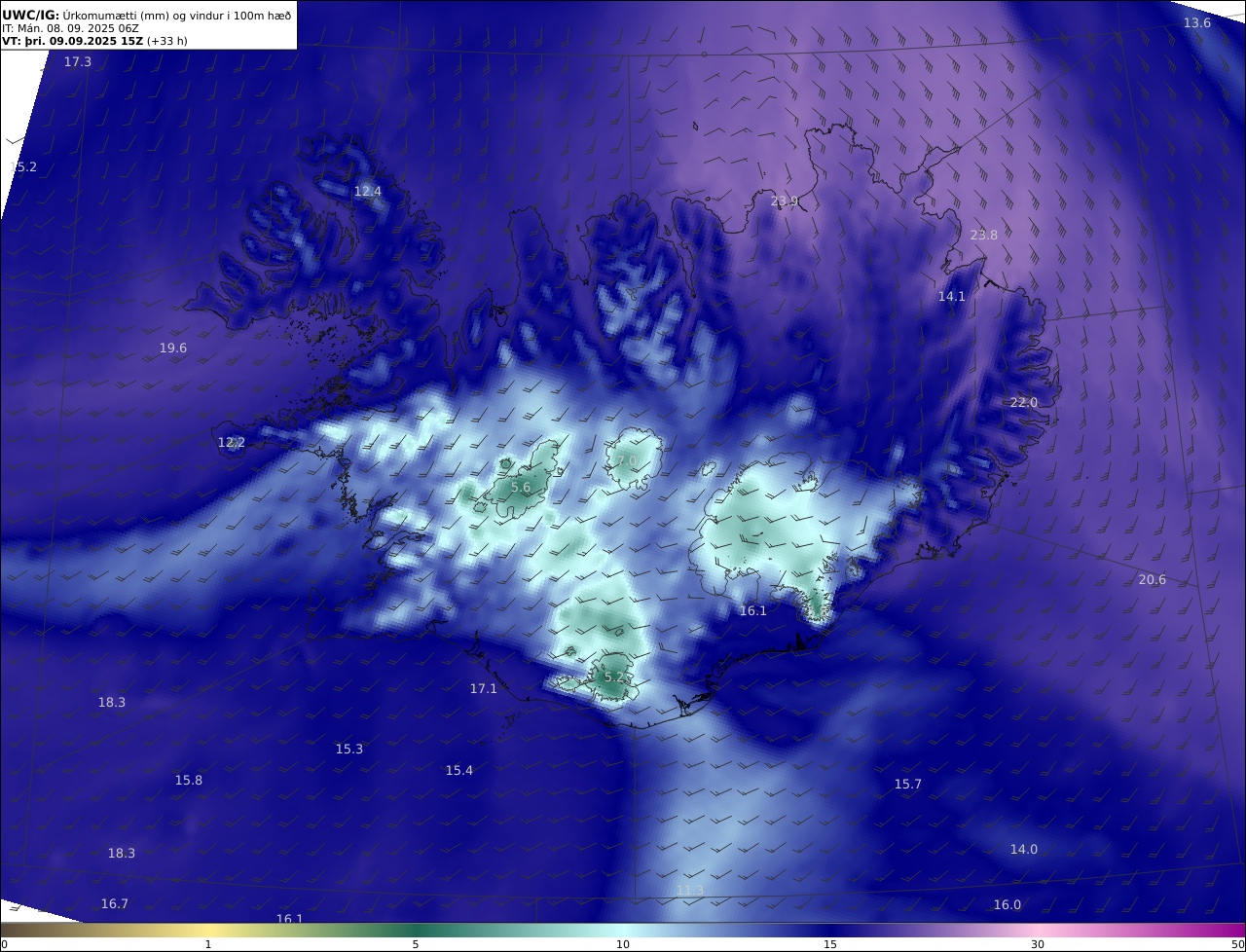Click the 13.6 value label
This screenshot has width=1246, height=952.
pos(1197,22)
